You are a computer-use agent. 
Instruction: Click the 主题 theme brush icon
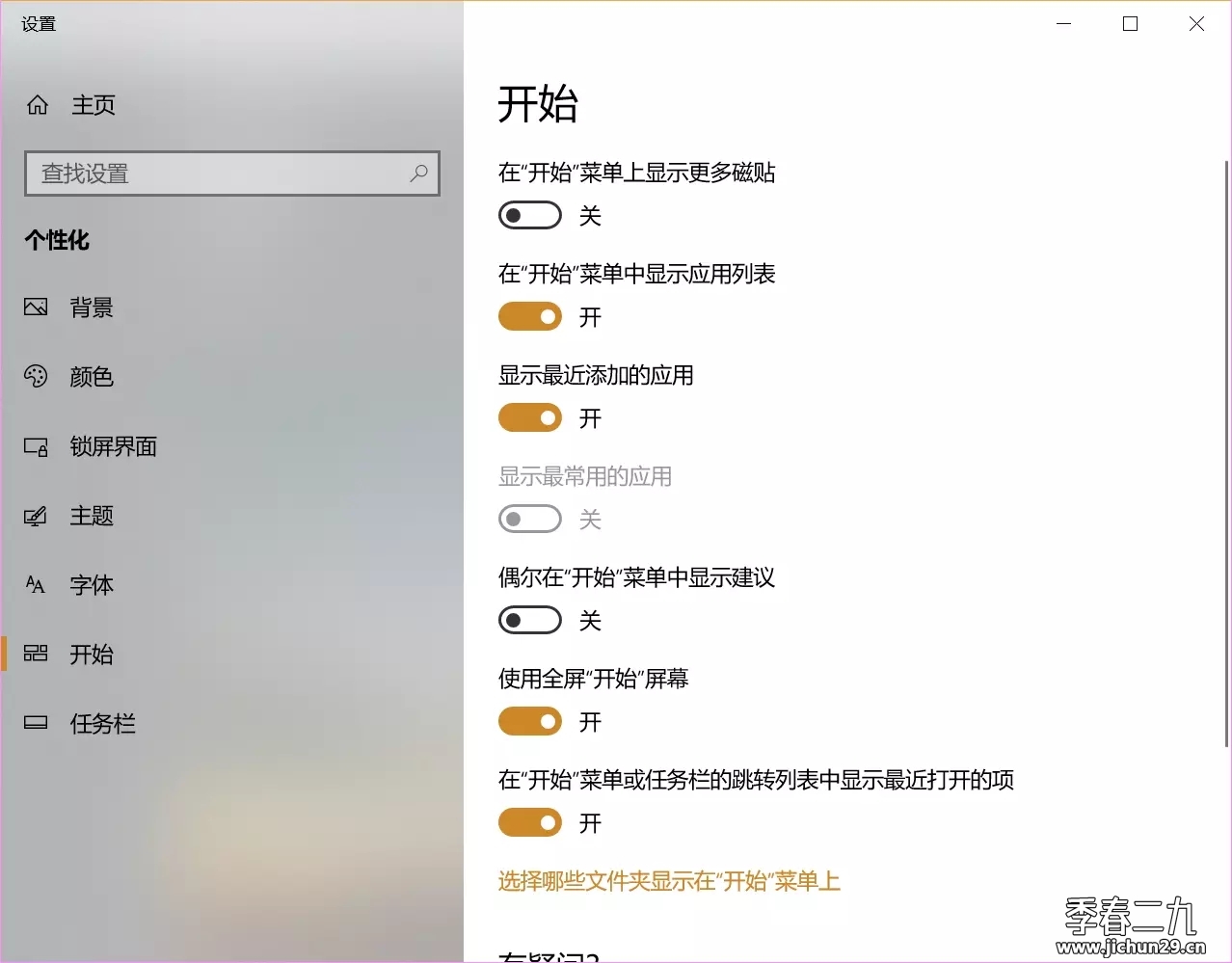(x=36, y=516)
